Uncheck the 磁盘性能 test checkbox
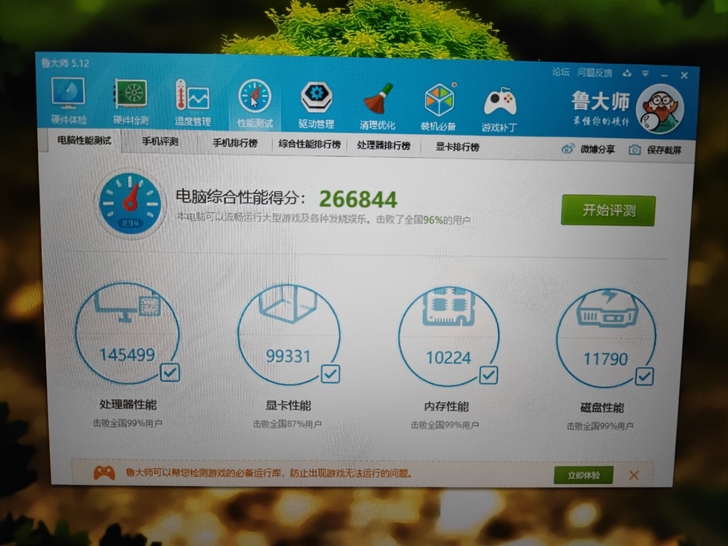 tap(644, 377)
